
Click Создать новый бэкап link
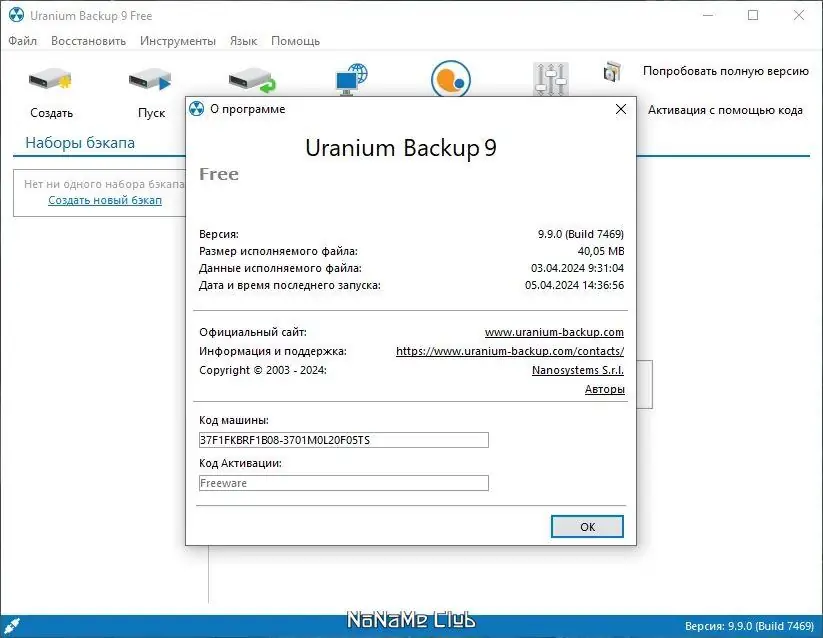105,200
